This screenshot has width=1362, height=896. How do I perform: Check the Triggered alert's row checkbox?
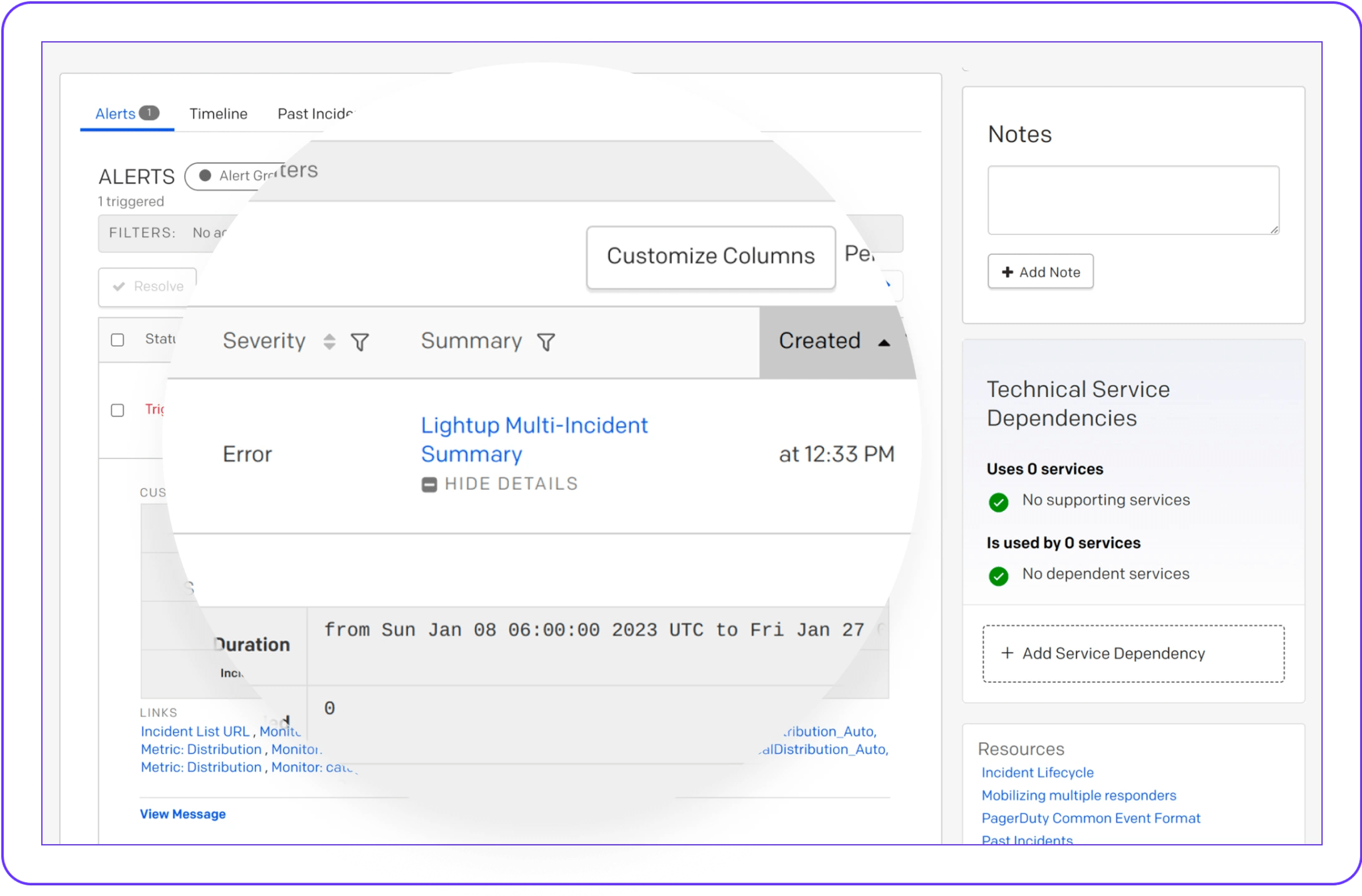(118, 410)
